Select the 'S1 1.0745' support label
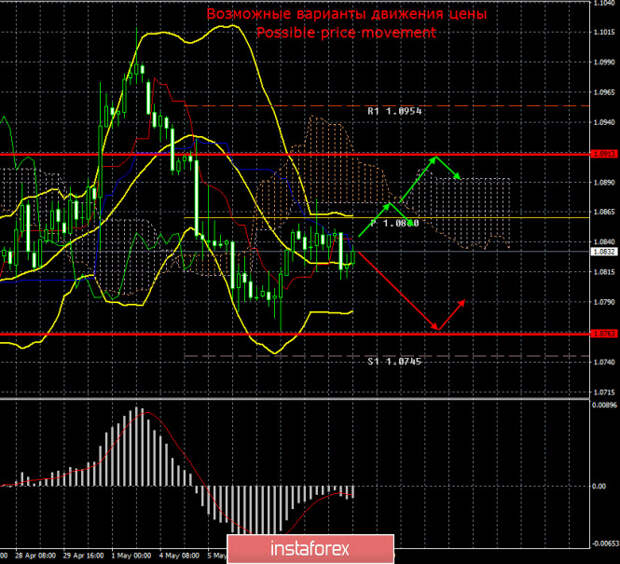 (x=395, y=361)
